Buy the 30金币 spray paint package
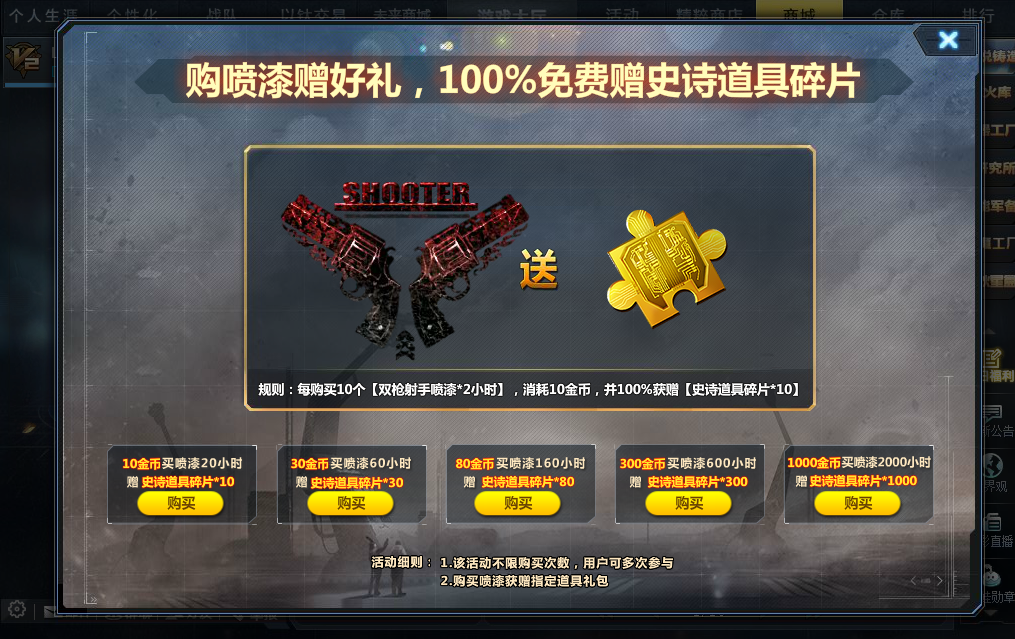The image size is (1015, 639). tap(350, 503)
